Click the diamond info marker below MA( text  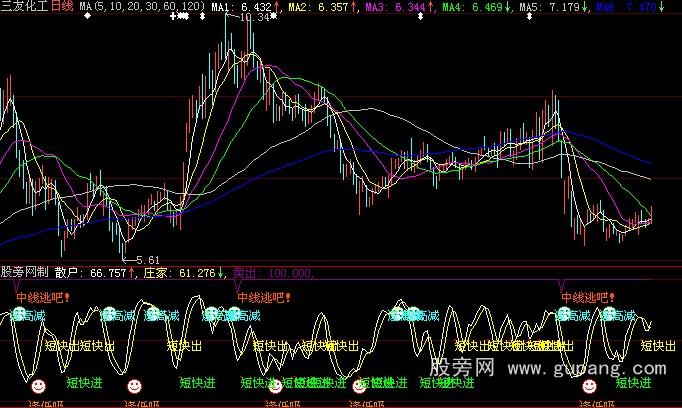coord(87,16)
